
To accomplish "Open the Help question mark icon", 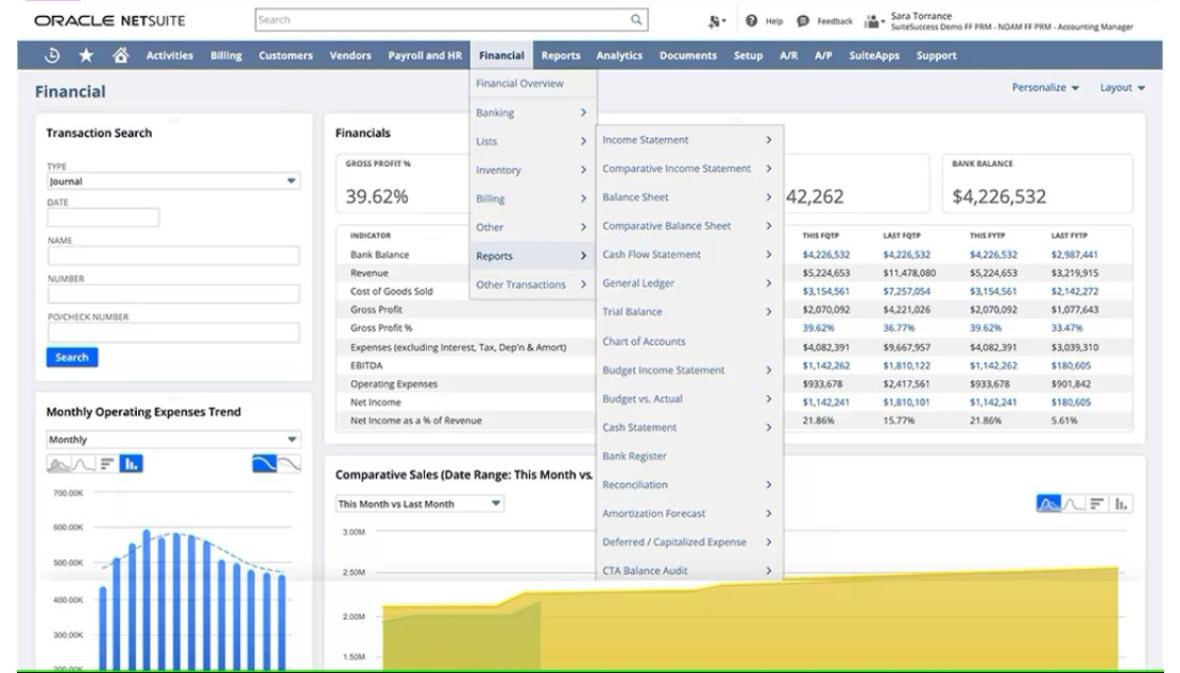I will coord(751,20).
